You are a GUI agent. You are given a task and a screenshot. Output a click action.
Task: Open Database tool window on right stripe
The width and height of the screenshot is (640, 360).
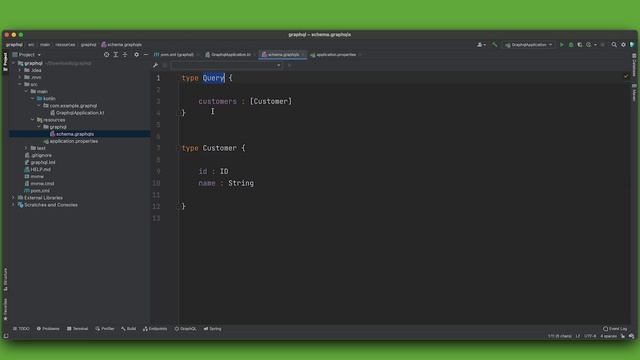(634, 65)
